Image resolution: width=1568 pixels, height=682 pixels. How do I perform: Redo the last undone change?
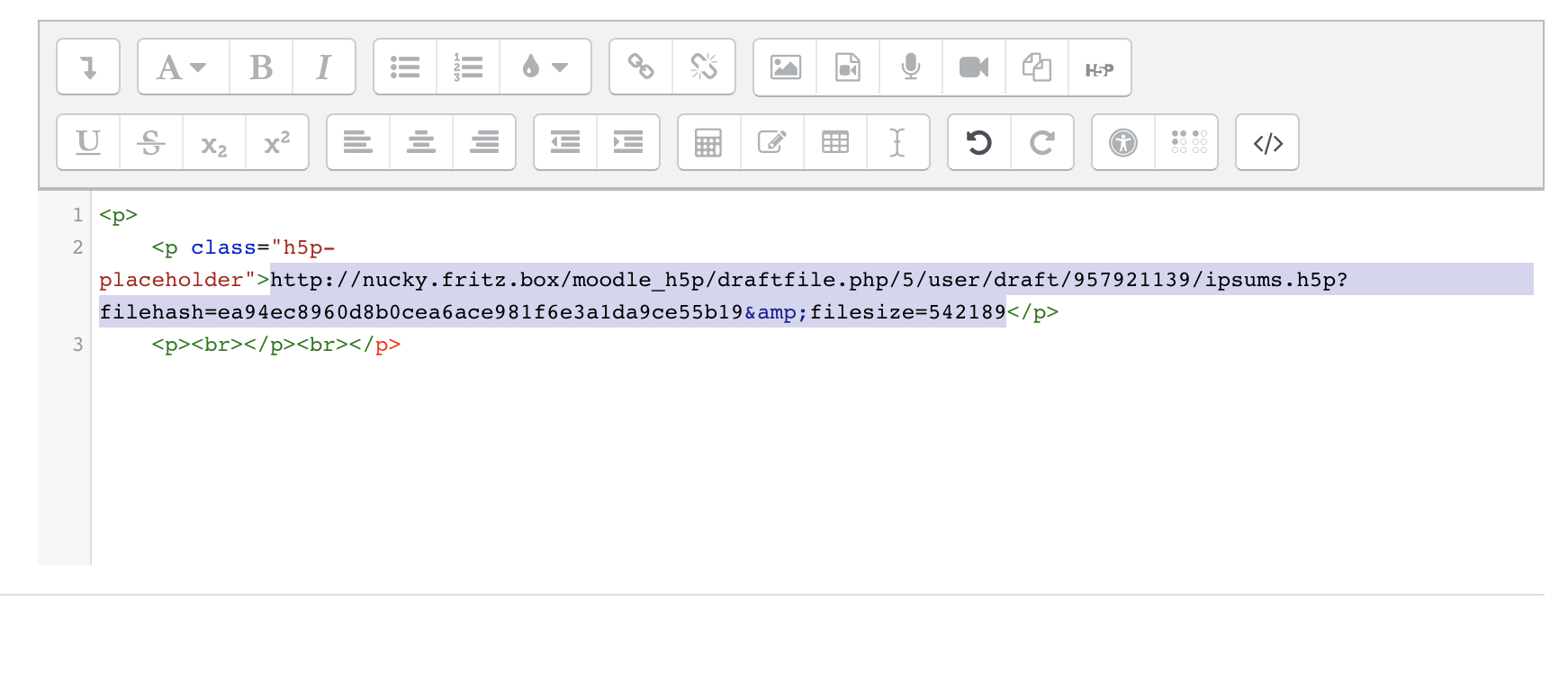1042,142
